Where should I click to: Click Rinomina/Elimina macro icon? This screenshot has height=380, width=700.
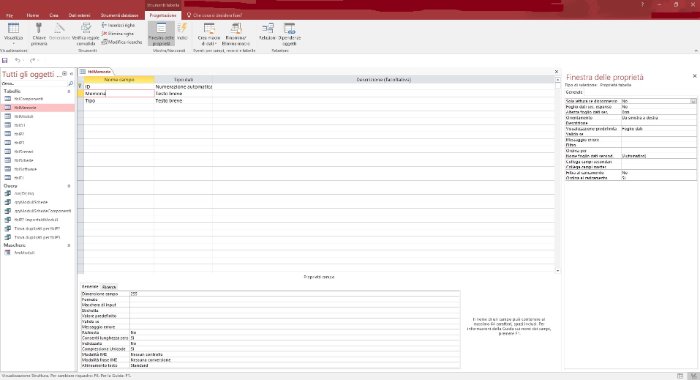[236, 33]
